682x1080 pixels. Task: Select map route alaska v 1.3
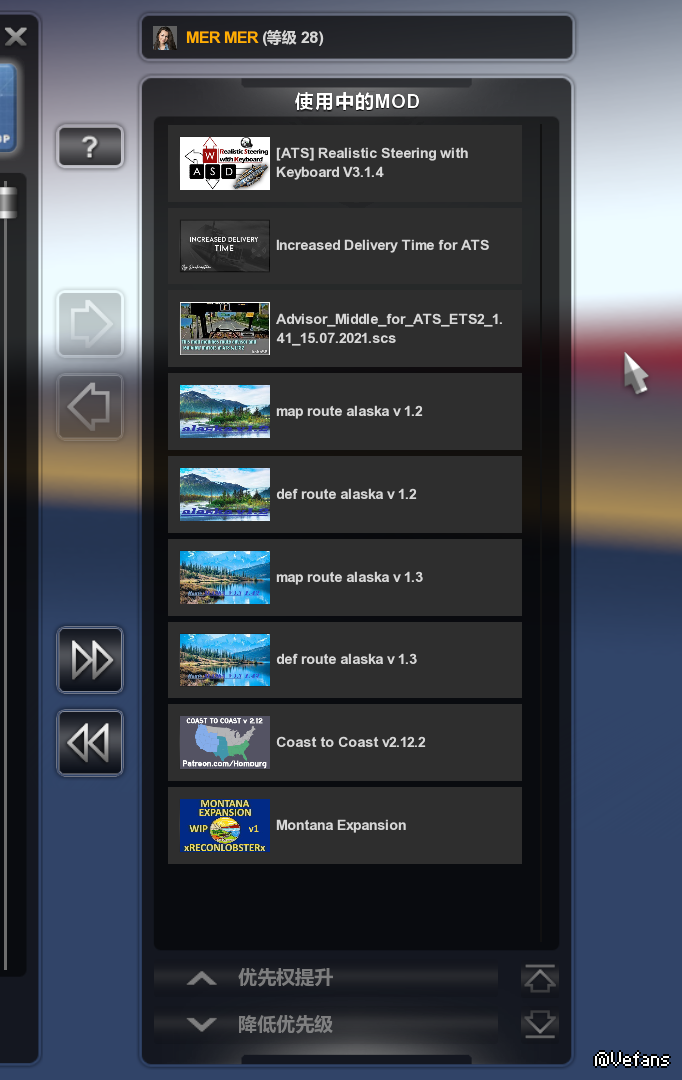(344, 577)
